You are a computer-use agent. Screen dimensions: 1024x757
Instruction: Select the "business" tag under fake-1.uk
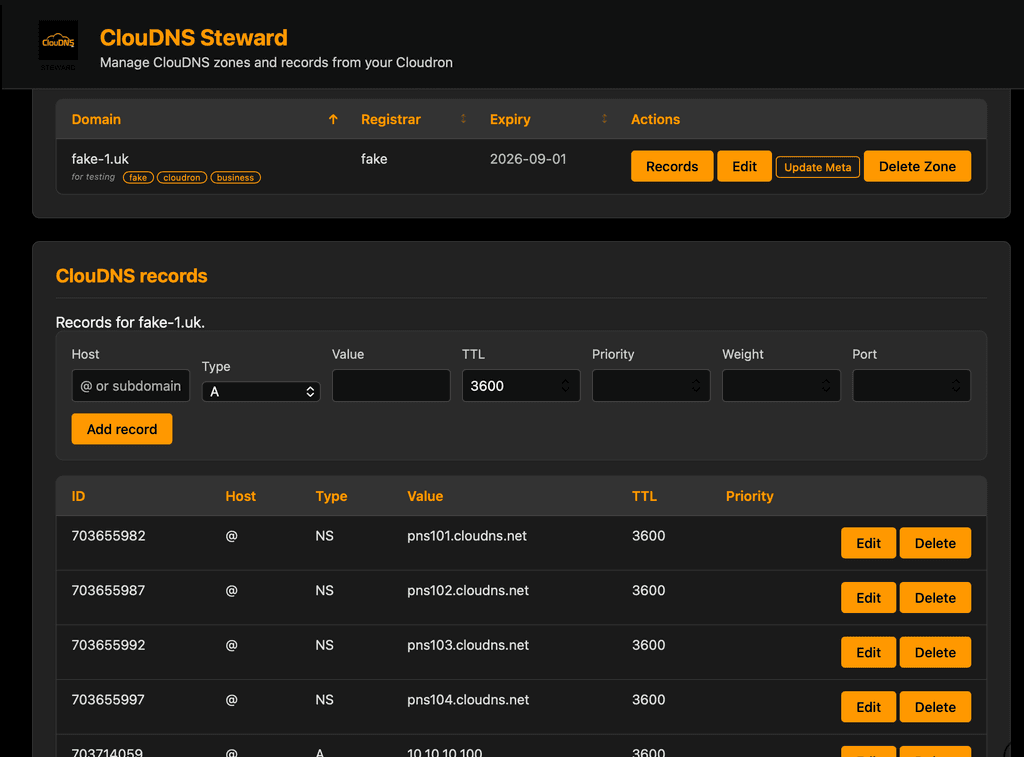click(x=235, y=177)
